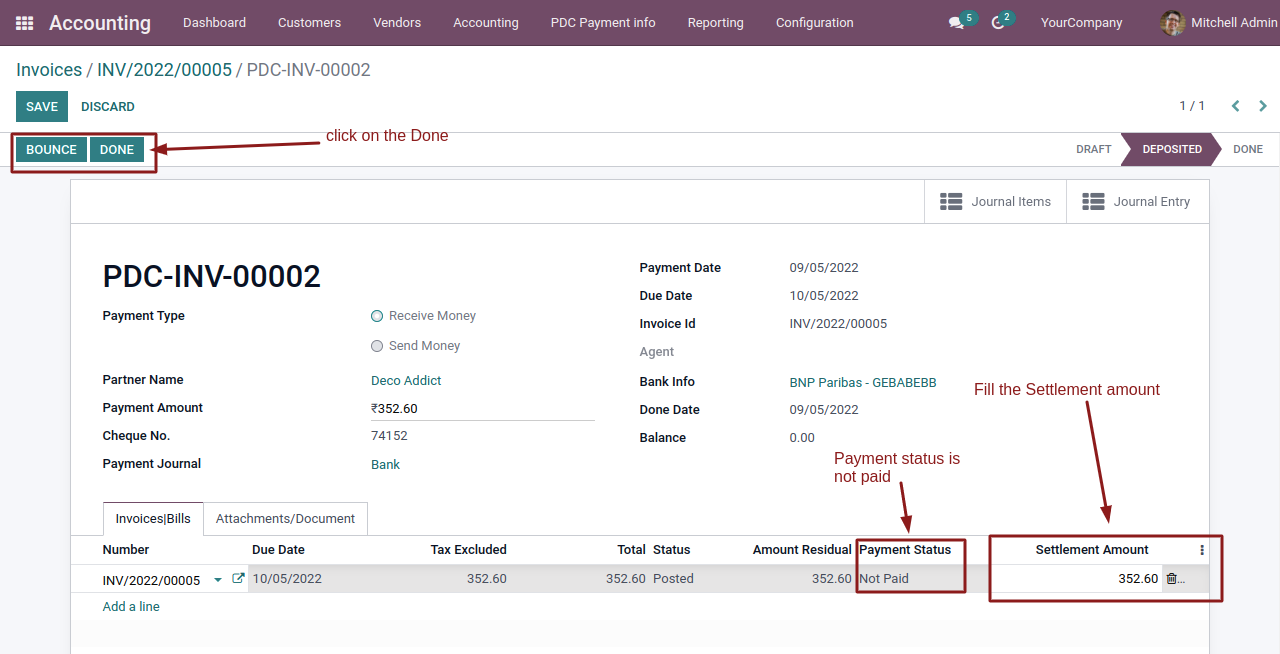Sort by the Payment Status column header

coord(905,550)
